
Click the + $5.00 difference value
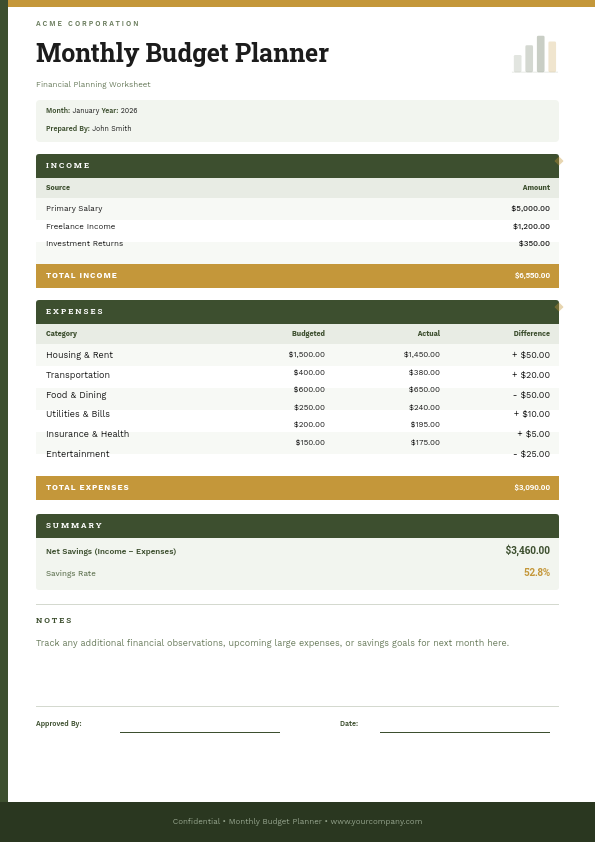pos(533,434)
